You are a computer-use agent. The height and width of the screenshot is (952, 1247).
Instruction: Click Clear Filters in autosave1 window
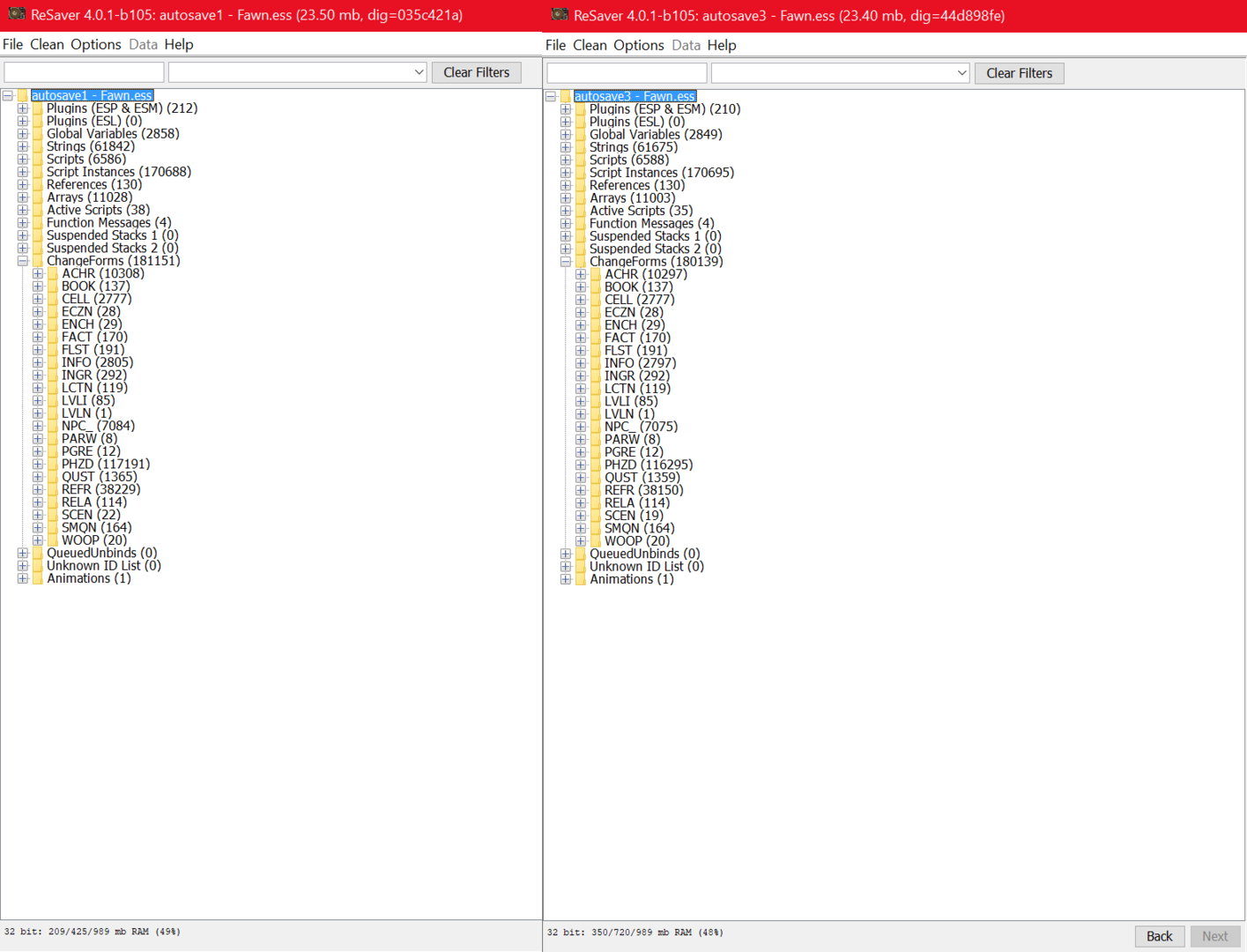click(477, 72)
